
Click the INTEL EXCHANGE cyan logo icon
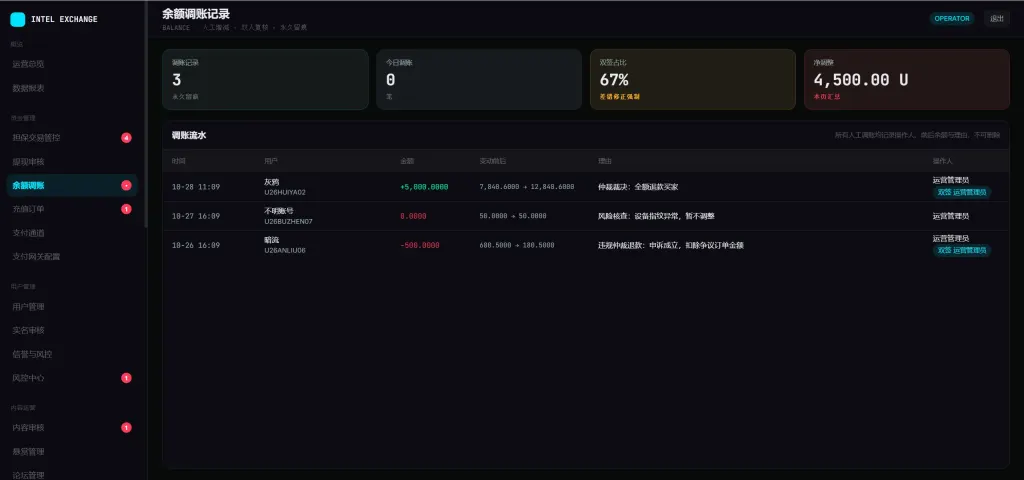18,20
